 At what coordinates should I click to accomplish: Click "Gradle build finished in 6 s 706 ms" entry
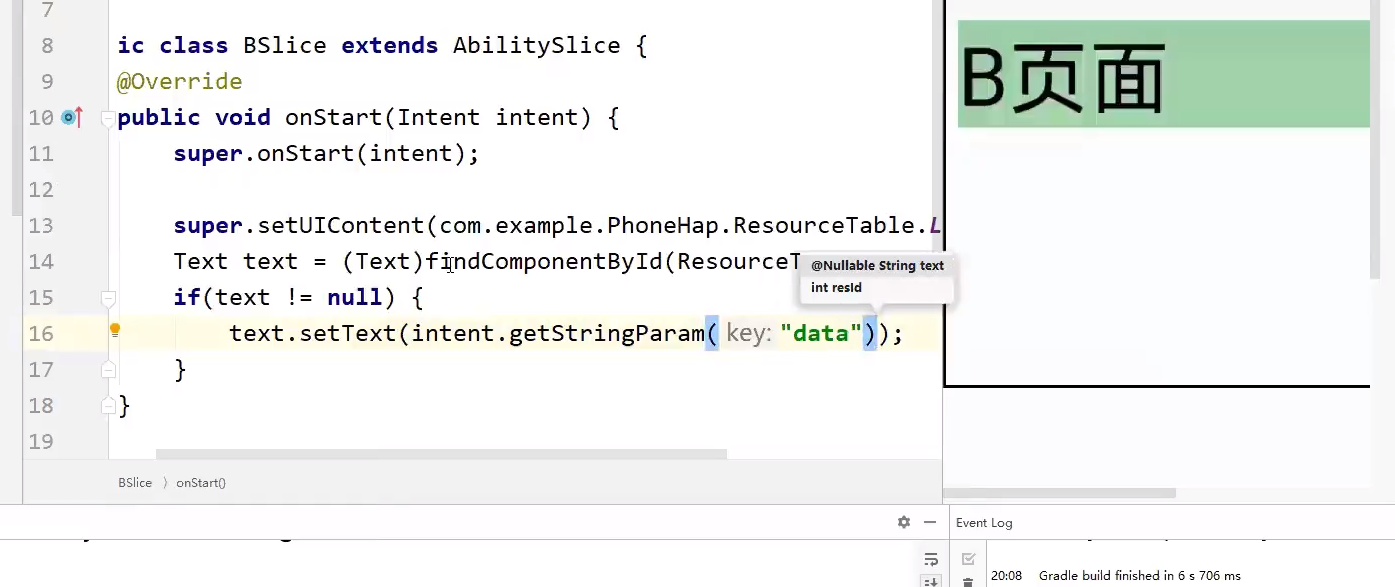click(1140, 575)
